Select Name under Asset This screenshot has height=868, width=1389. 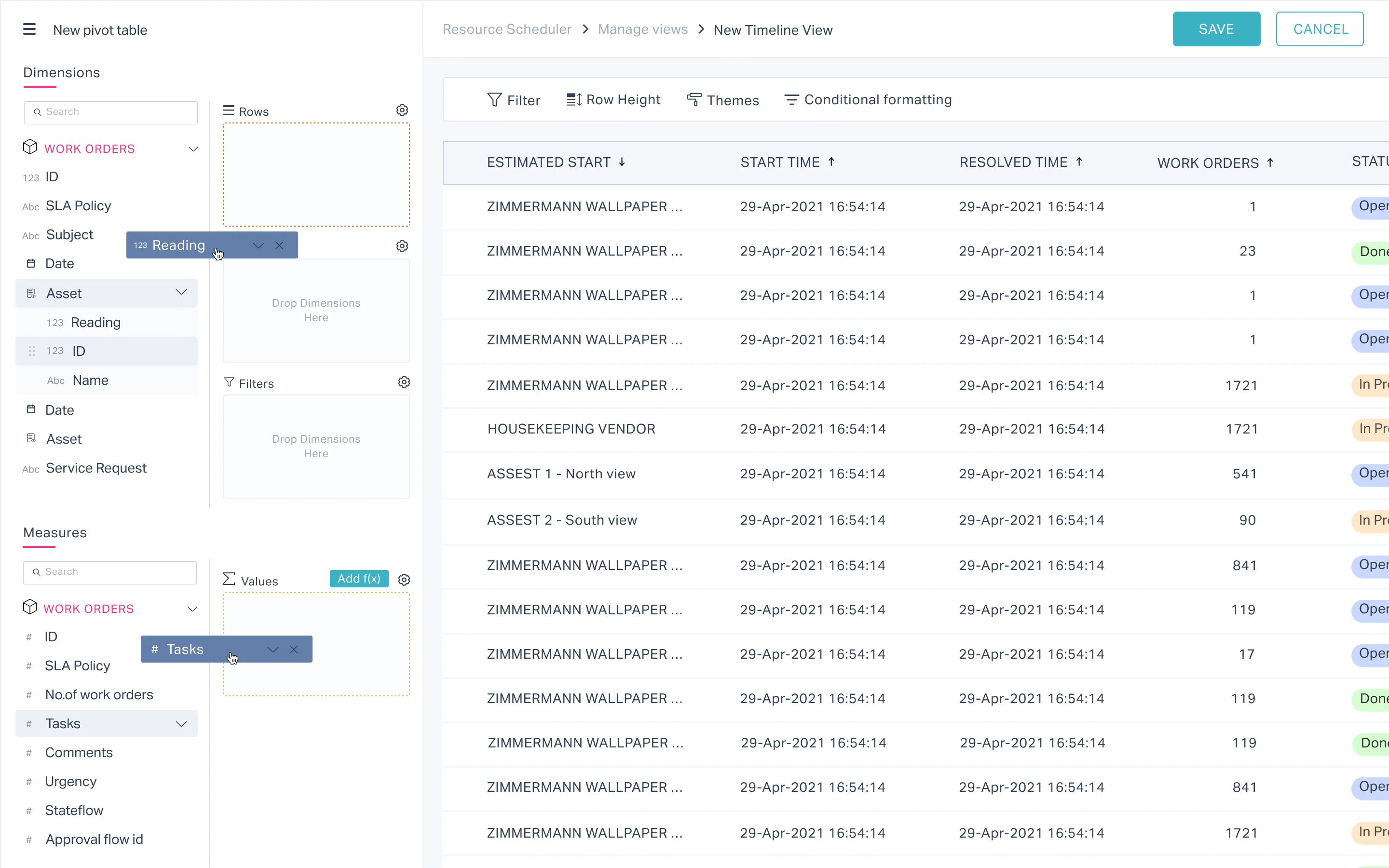[x=91, y=380]
